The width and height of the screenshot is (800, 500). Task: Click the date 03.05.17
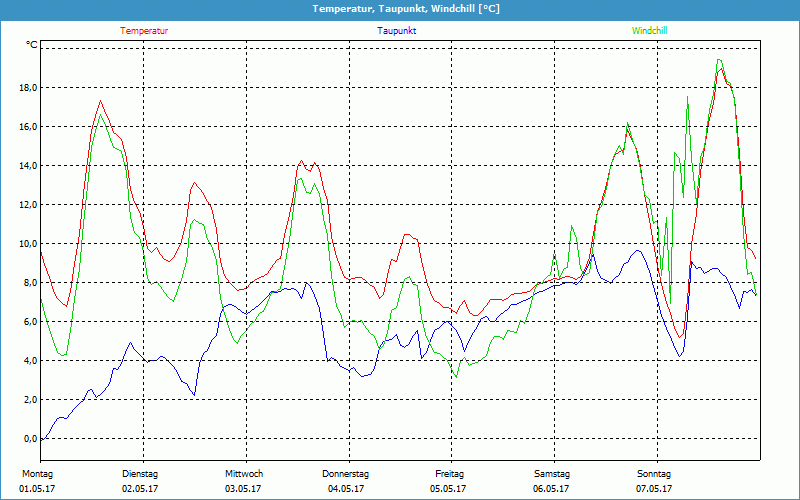tap(243, 489)
